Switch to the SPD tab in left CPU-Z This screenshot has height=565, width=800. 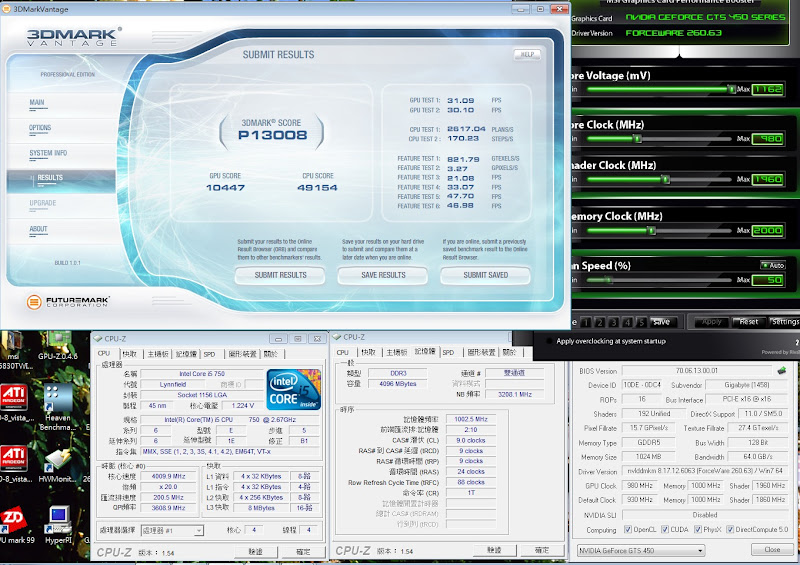pyautogui.click(x=209, y=354)
